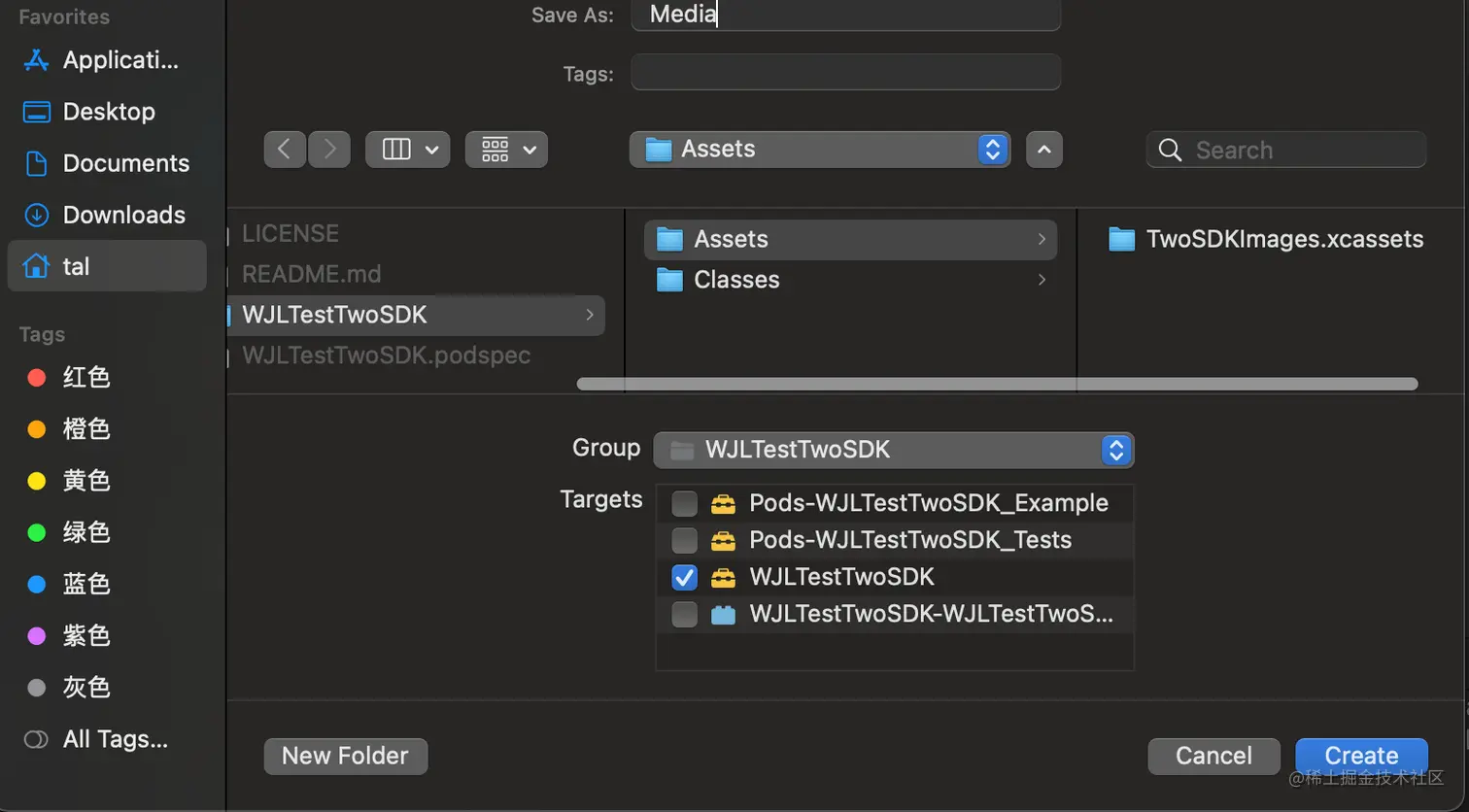Viewport: 1469px width, 812px height.
Task: Click the WJLTestTwoSDK target toolbox icon
Action: pos(723,577)
